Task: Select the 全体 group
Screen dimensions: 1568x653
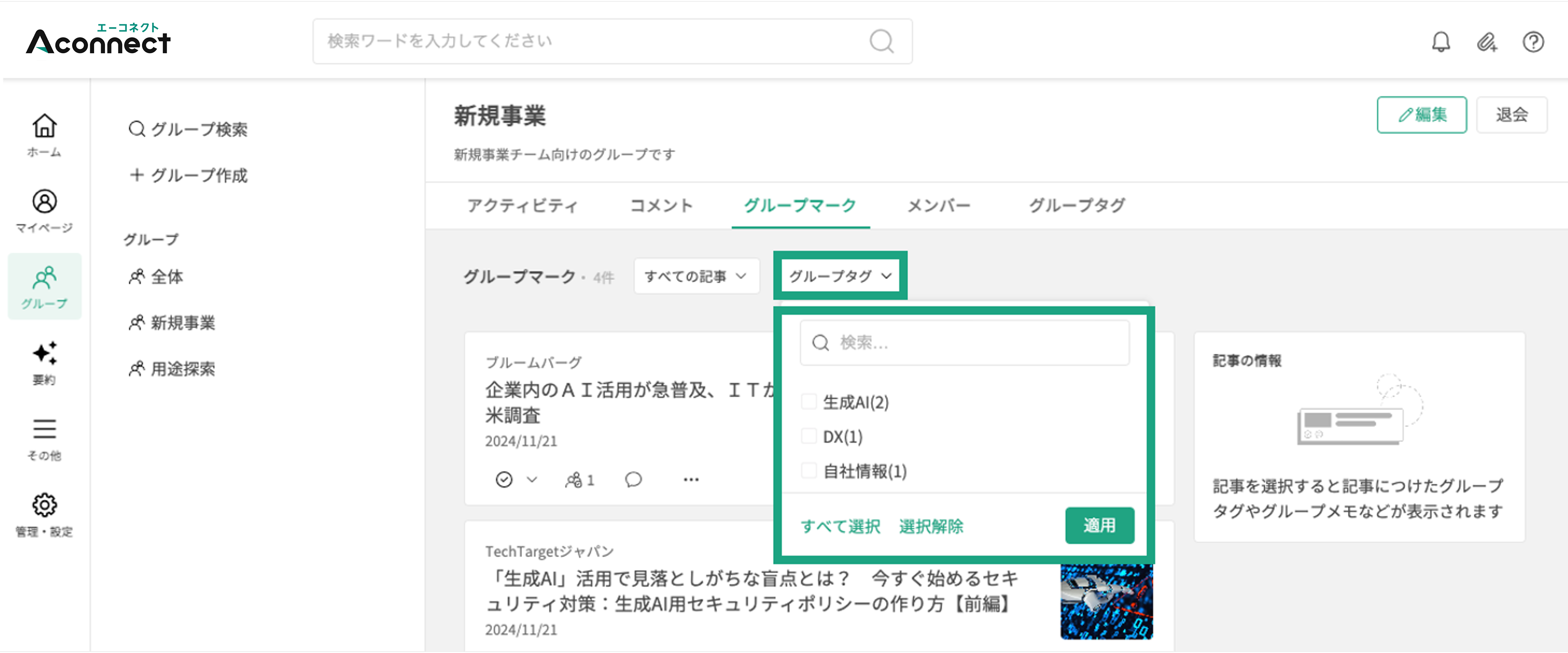Action: [156, 277]
